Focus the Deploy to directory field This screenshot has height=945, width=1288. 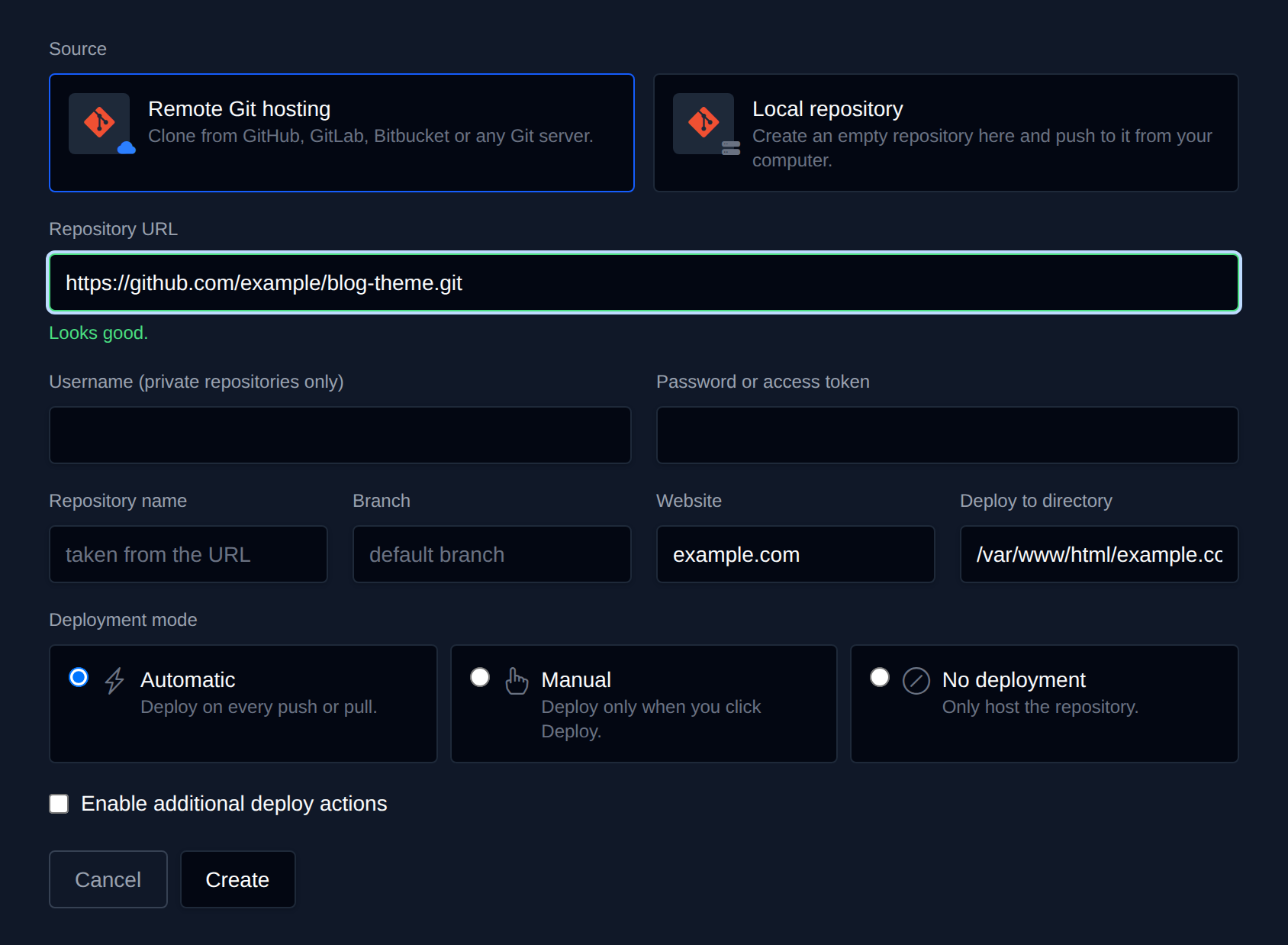[x=1100, y=554]
